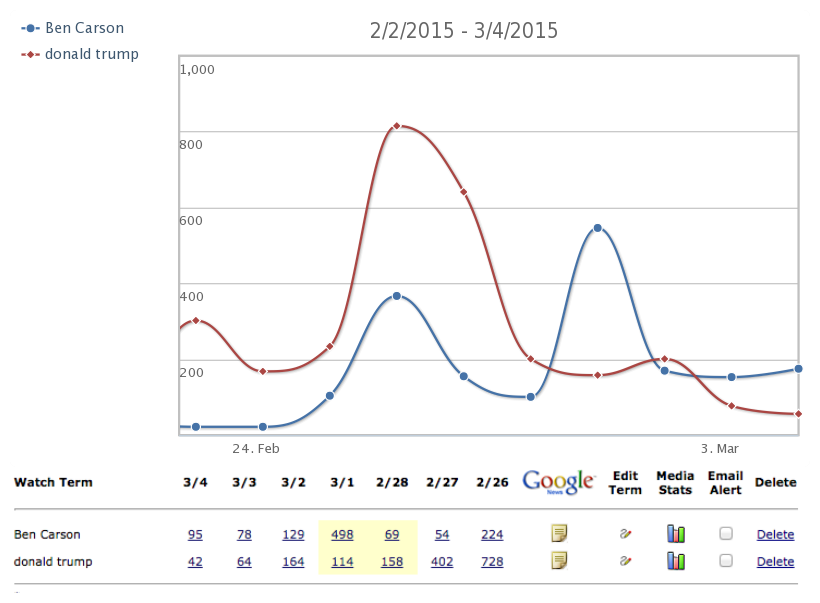Screen dimensions: 820x603
Task: Open Ben Carson 3/1 count of 498
Action: [343, 535]
